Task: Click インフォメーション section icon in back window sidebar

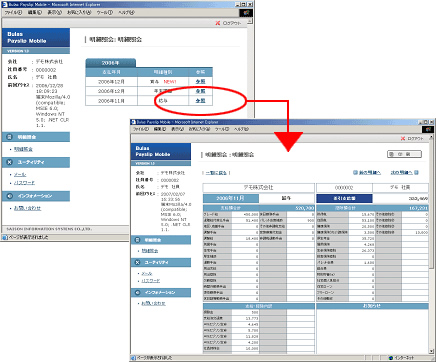Action: (x=10, y=196)
